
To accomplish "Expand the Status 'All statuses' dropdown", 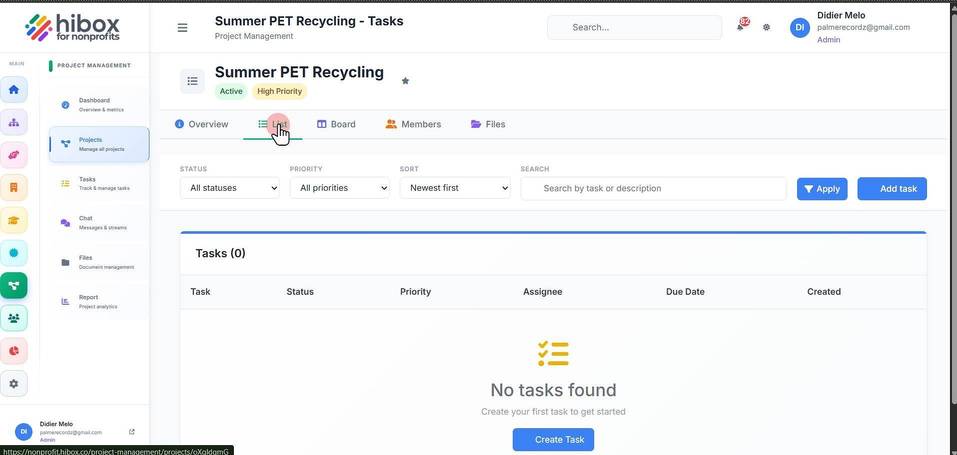I will click(229, 188).
